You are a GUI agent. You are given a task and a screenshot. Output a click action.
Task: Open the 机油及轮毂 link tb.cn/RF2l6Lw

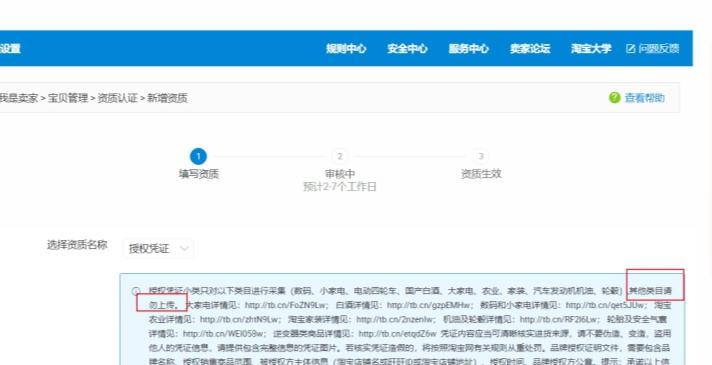559,319
